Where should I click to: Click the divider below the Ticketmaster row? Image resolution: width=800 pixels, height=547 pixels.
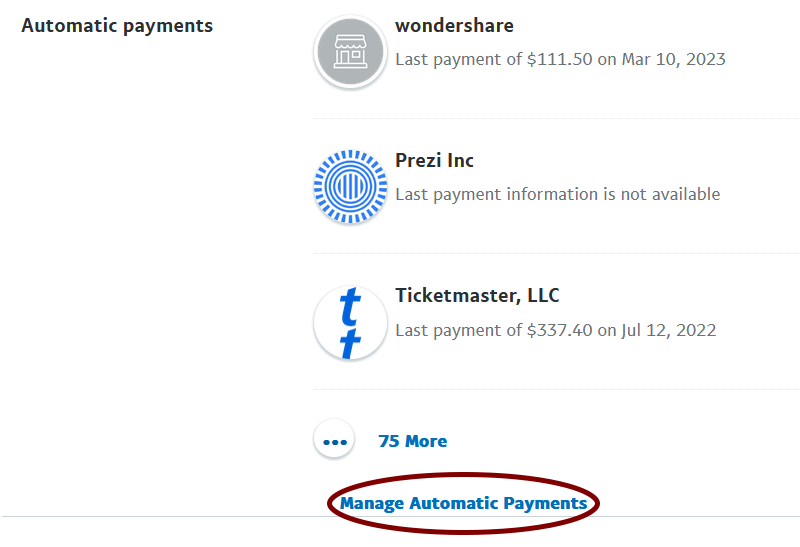556,389
